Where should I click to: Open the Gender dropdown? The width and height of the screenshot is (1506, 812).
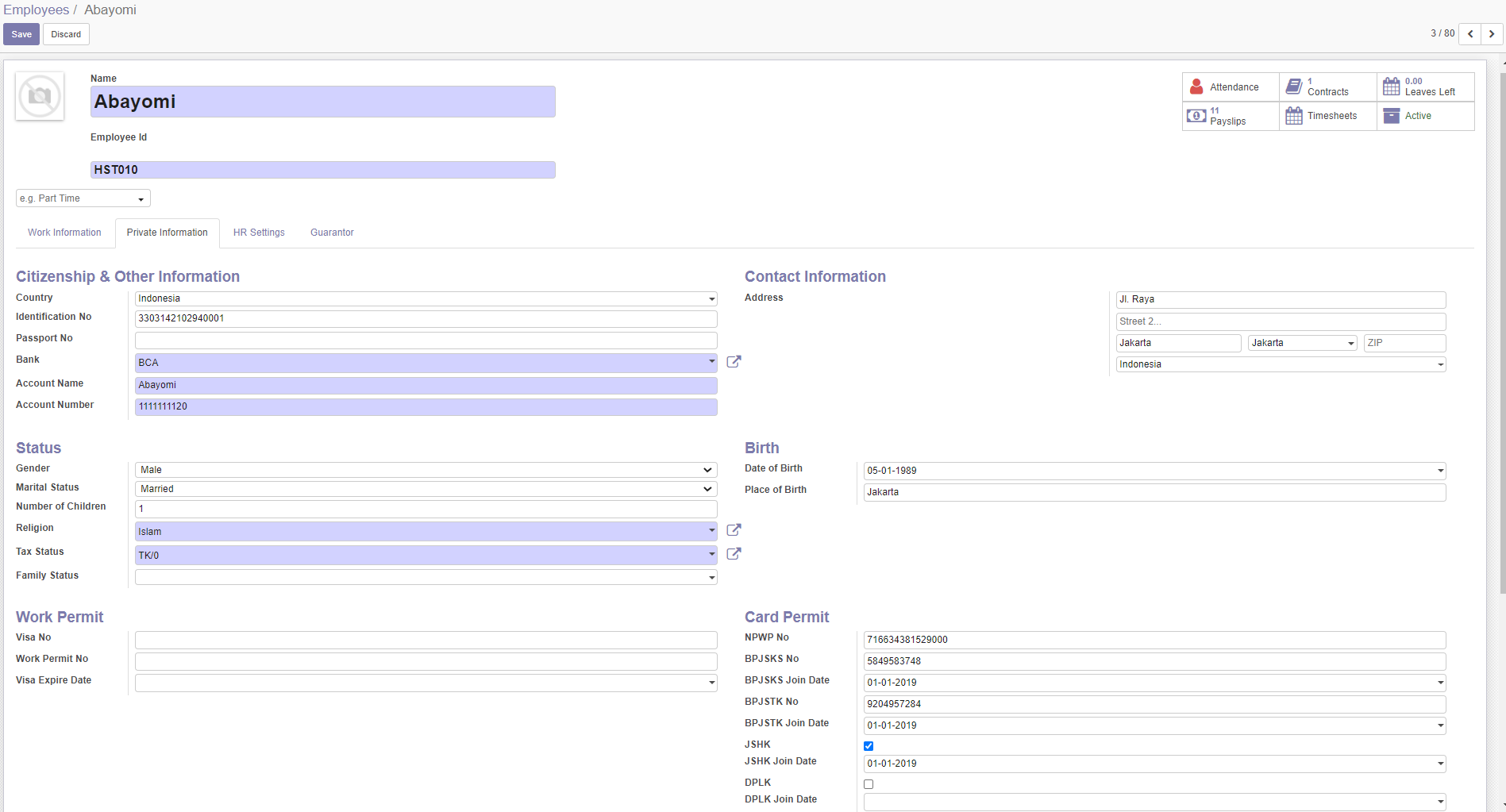pyautogui.click(x=426, y=470)
